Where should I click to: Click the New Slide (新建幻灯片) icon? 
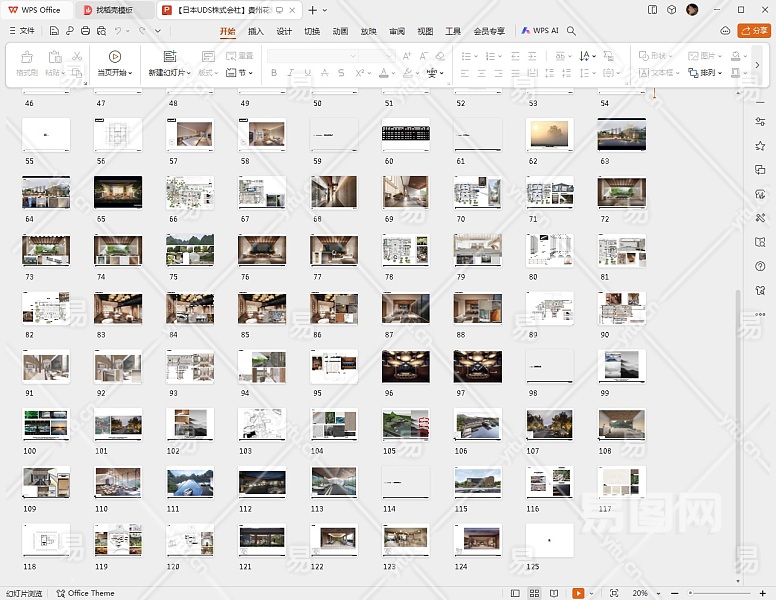point(169,57)
